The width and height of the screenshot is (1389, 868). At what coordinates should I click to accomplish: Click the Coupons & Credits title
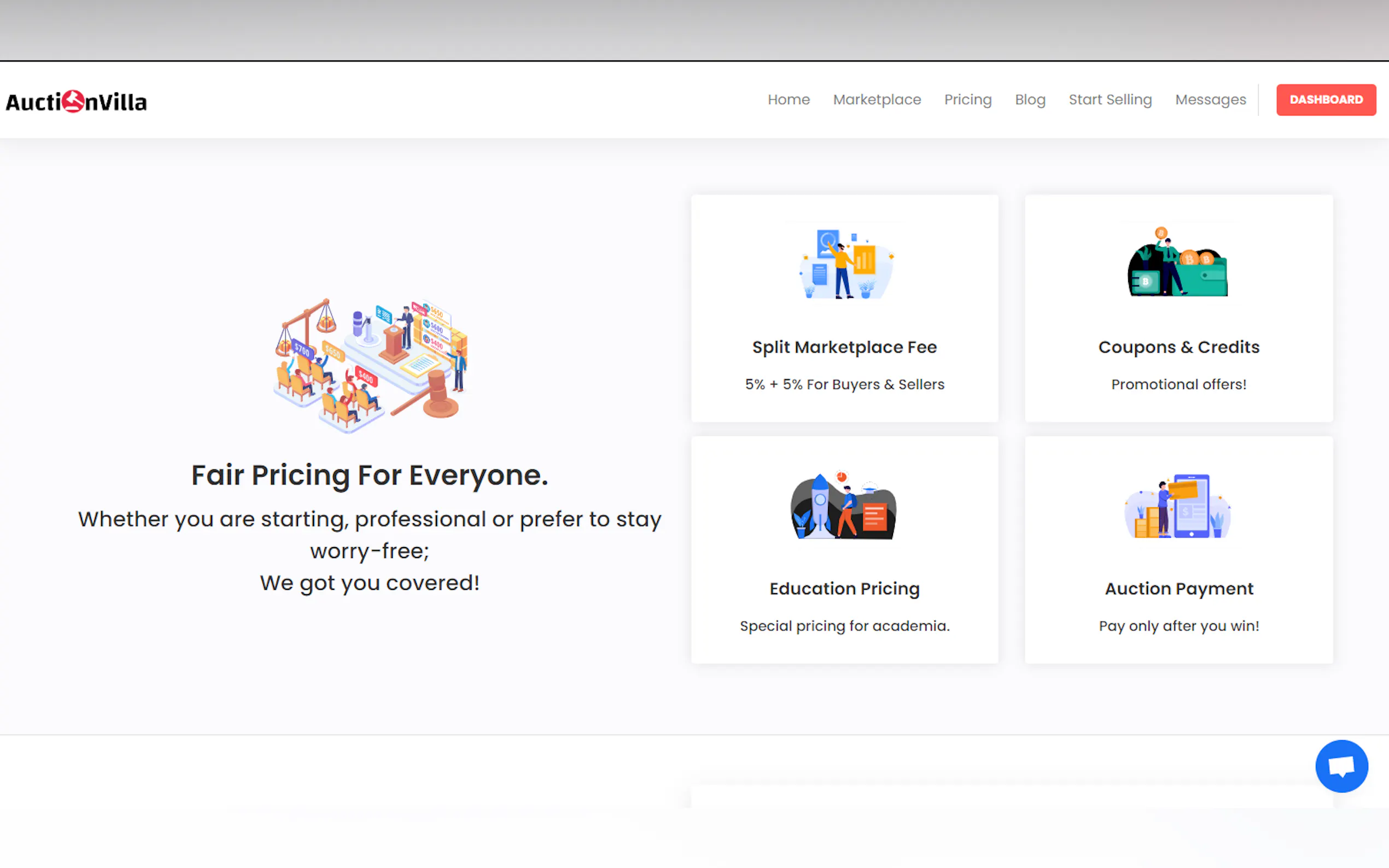(x=1178, y=347)
